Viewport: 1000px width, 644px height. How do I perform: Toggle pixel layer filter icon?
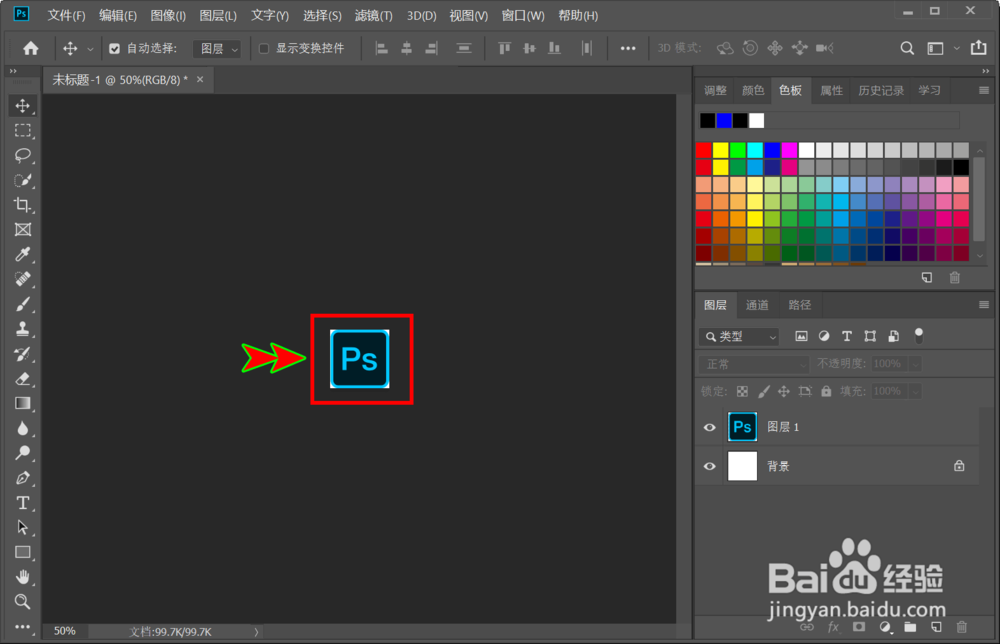pyautogui.click(x=801, y=336)
